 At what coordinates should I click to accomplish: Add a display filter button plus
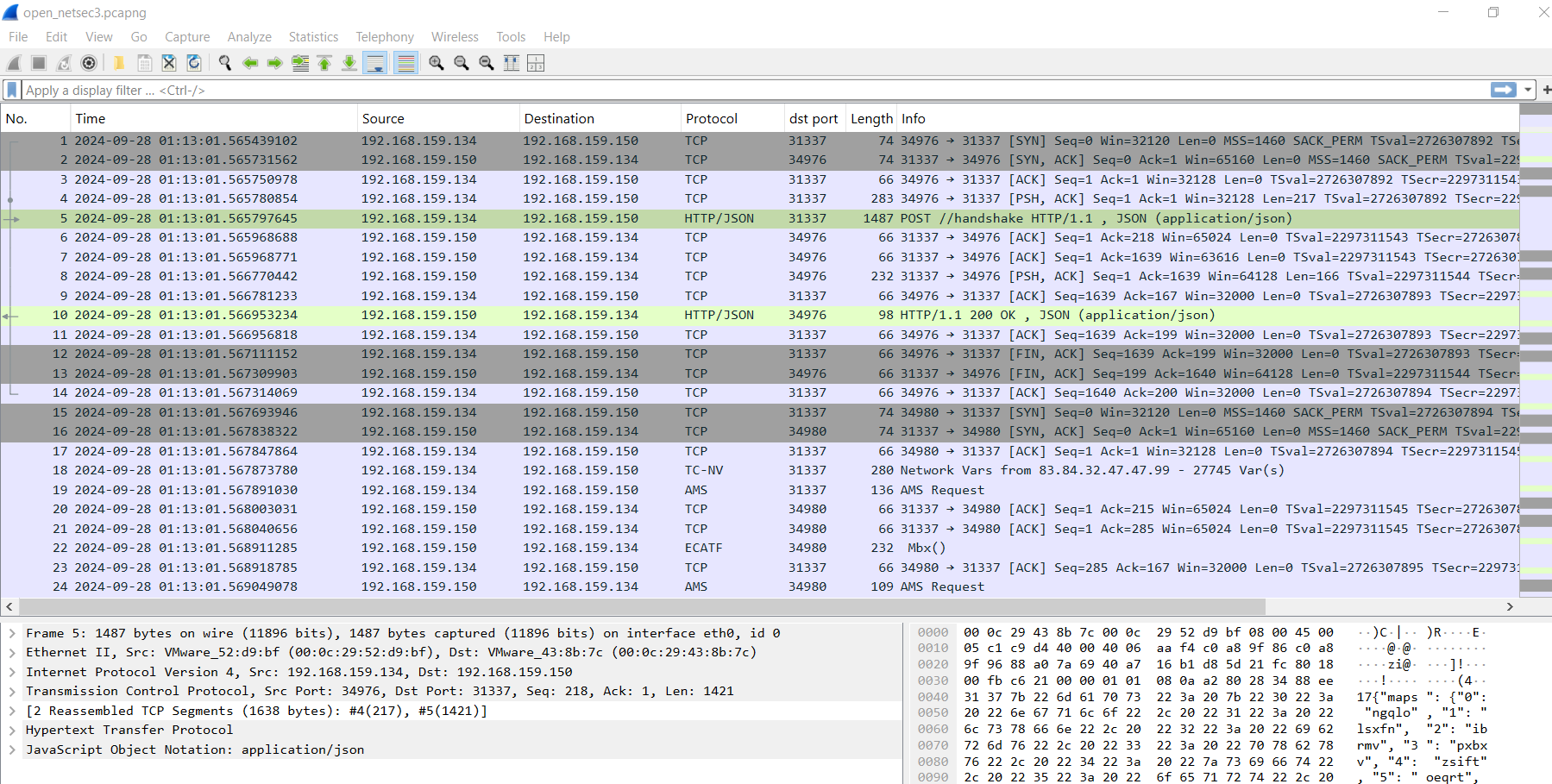click(x=1546, y=90)
